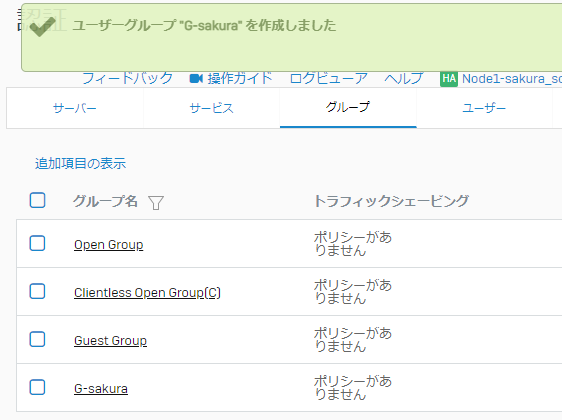Select the グループ tab
Viewport: 562px width, 420px height.
click(x=348, y=108)
